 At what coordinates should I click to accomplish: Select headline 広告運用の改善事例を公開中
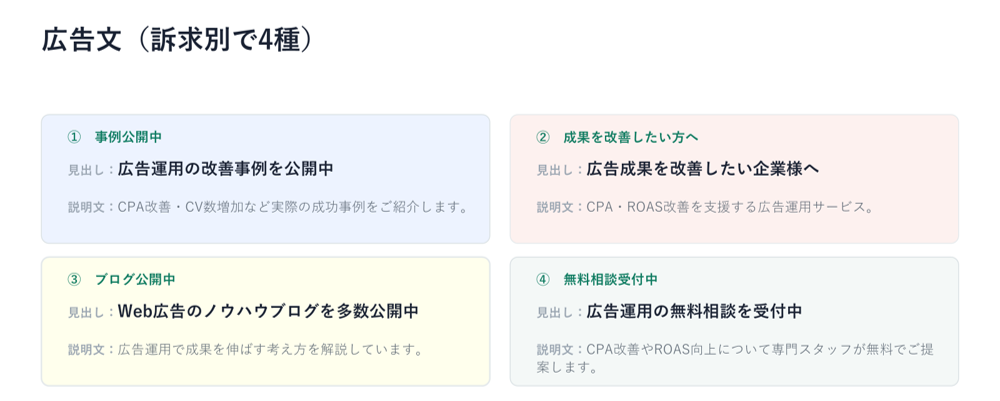[226, 169]
